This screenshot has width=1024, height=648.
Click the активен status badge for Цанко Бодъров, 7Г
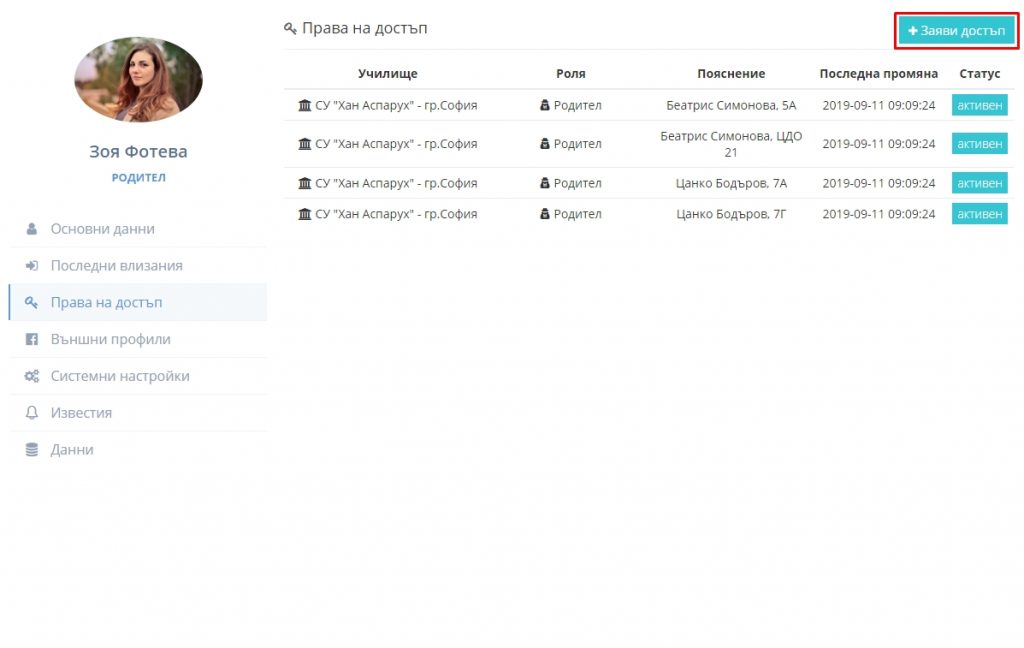click(x=980, y=214)
